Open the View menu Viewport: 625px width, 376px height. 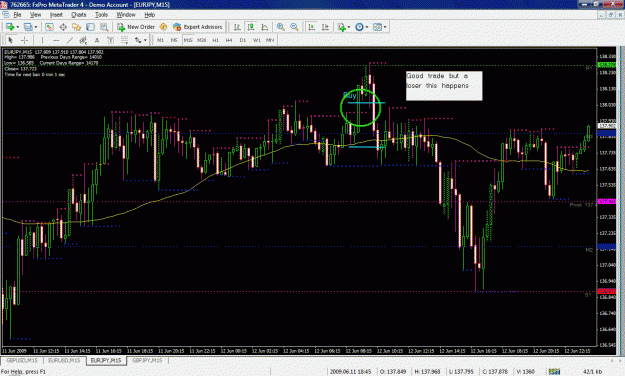[x=35, y=15]
